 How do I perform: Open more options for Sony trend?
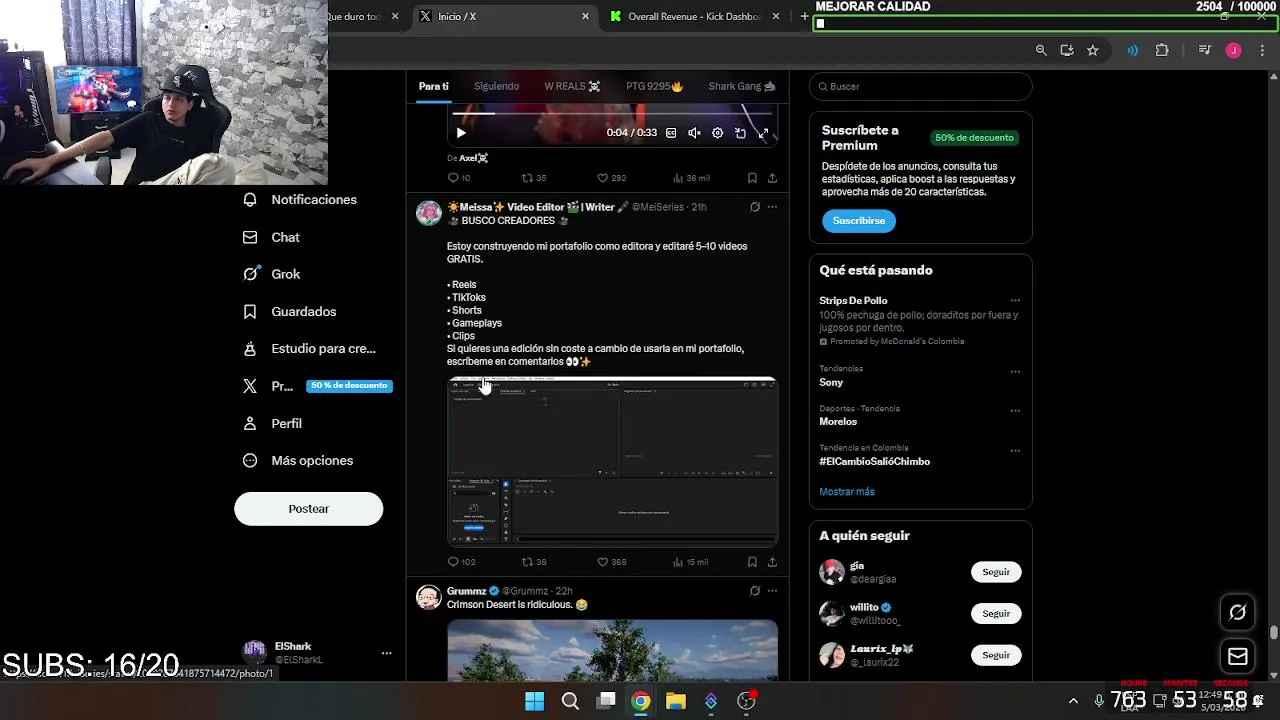(1015, 371)
